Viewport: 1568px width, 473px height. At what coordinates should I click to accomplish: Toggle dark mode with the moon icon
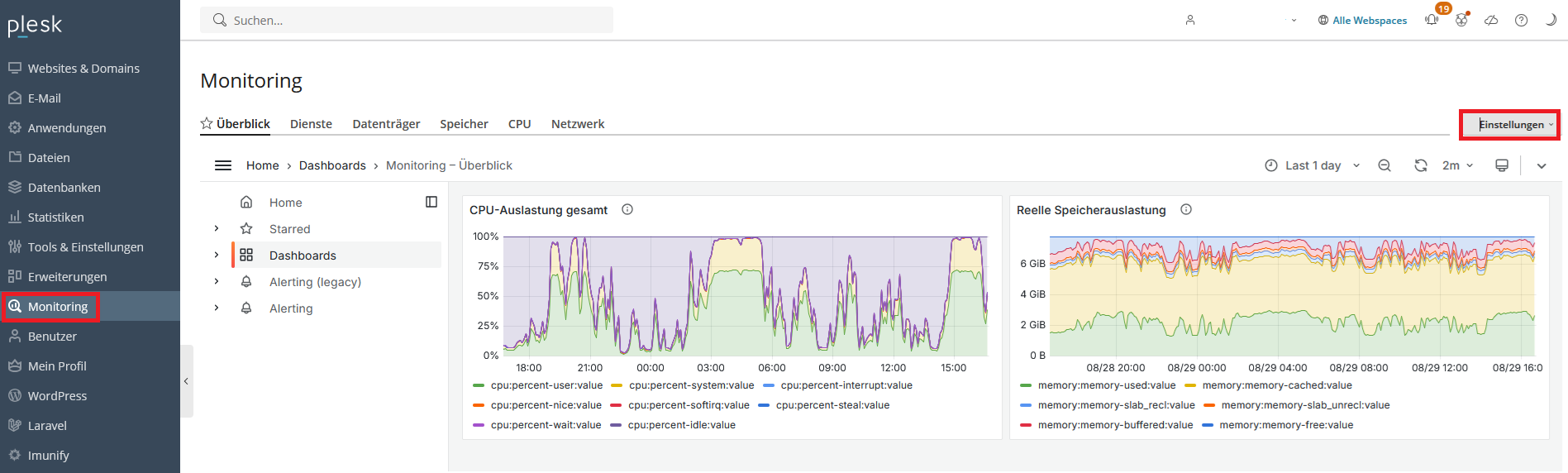(1551, 20)
